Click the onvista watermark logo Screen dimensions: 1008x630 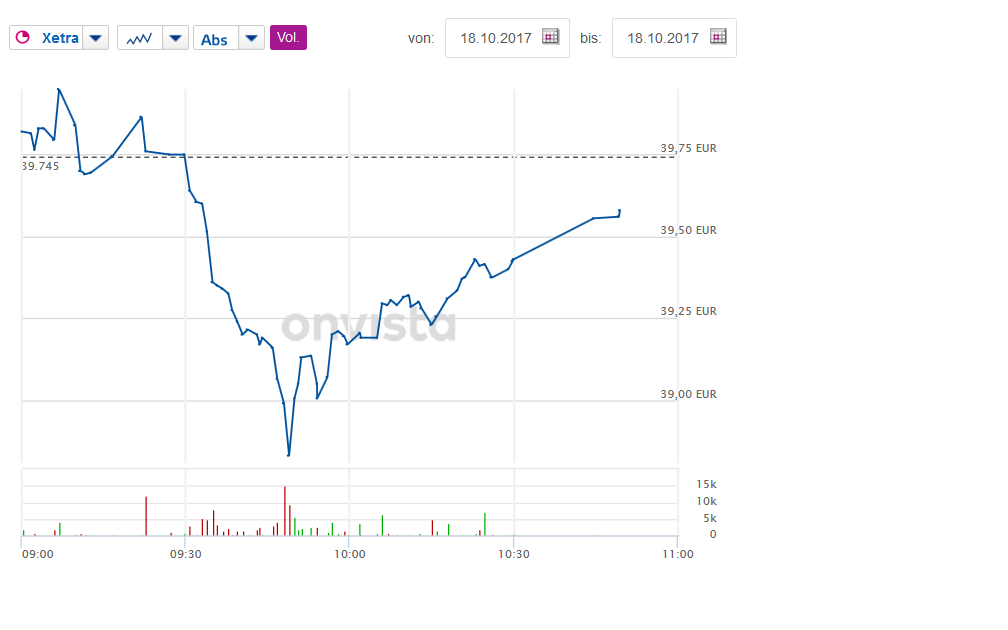tap(368, 326)
